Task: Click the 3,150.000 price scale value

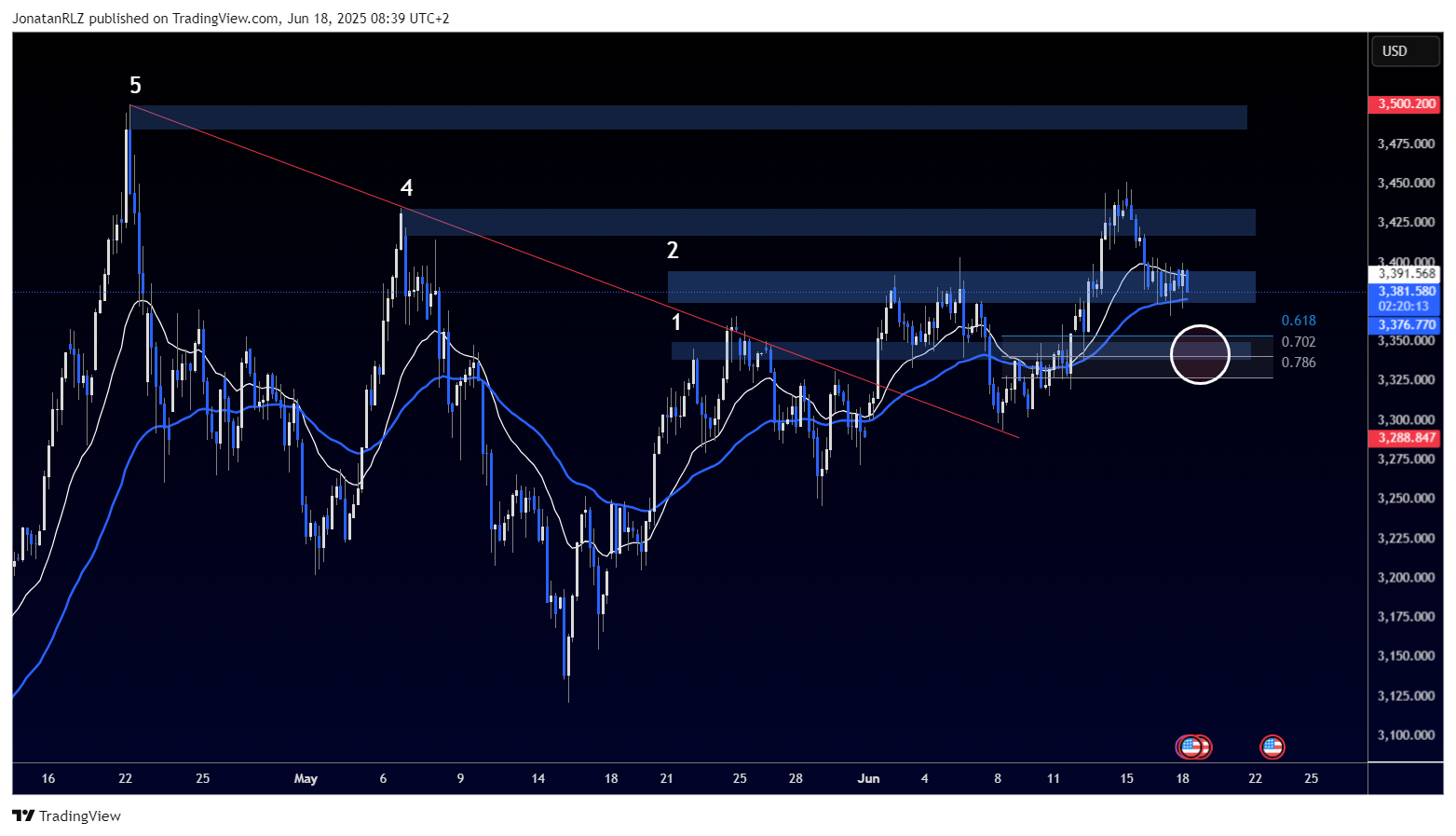Action: [x=1406, y=655]
